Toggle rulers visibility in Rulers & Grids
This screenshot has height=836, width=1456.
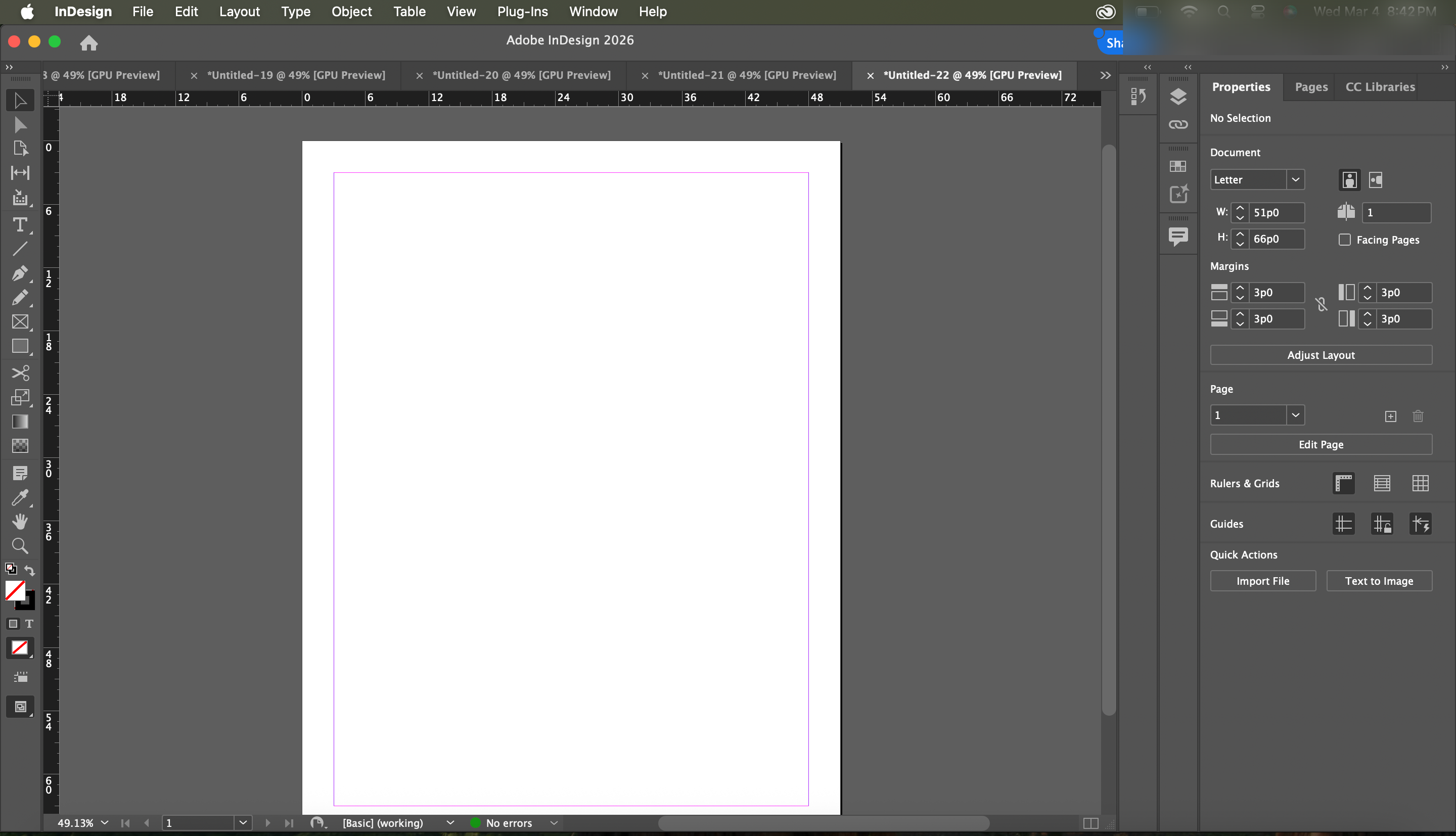click(x=1343, y=484)
